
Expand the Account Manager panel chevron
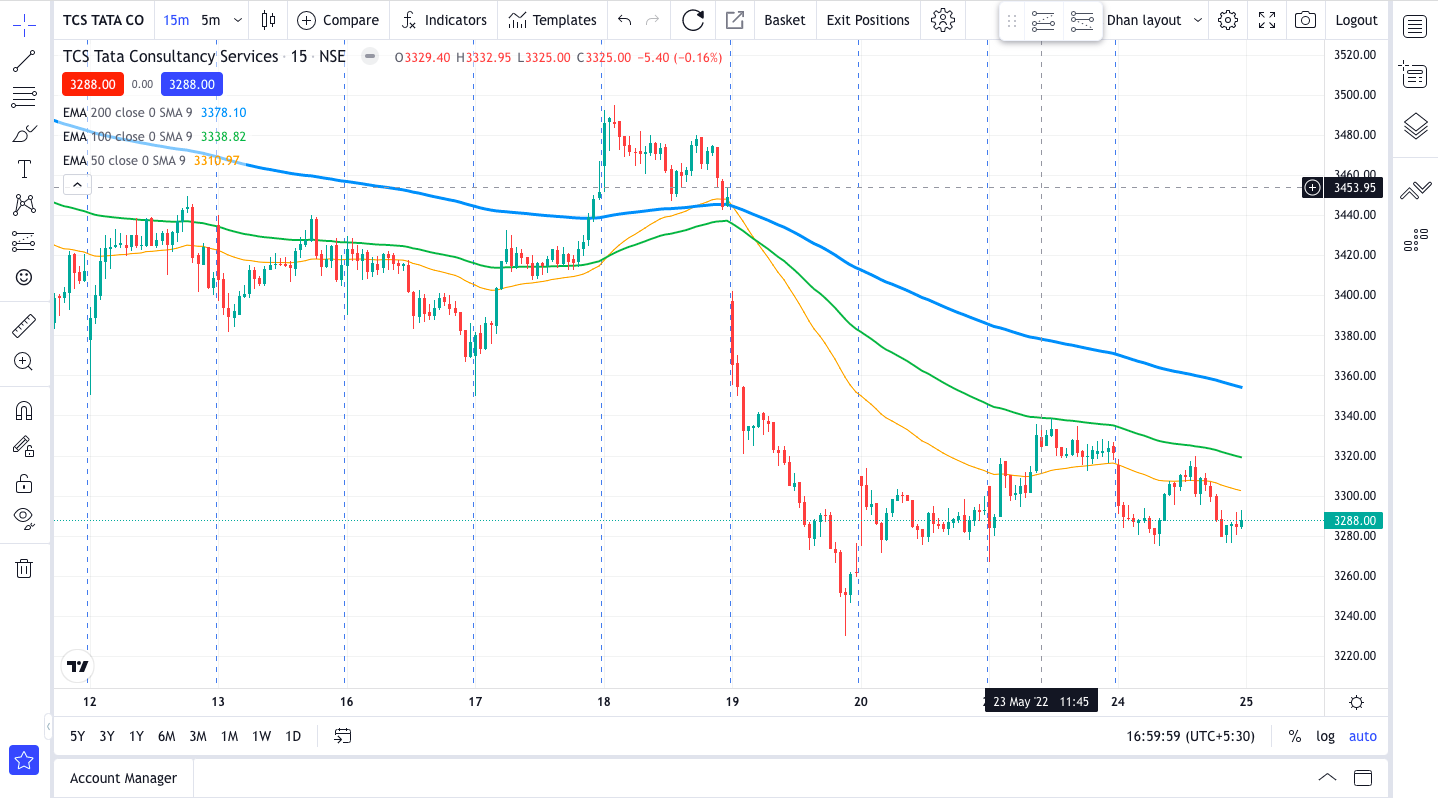[x=1327, y=778]
